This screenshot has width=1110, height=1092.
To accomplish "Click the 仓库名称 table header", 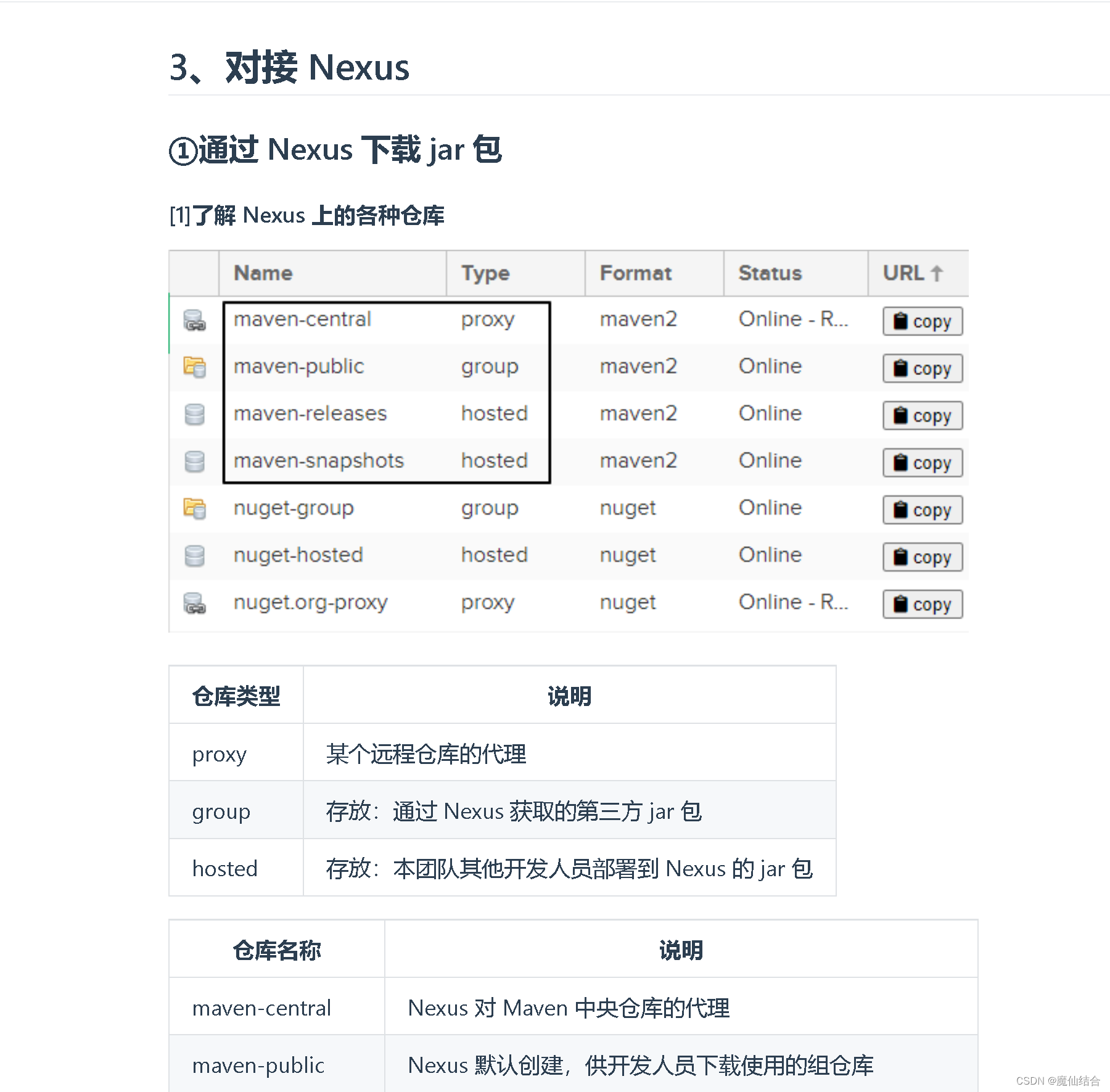I will [277, 950].
